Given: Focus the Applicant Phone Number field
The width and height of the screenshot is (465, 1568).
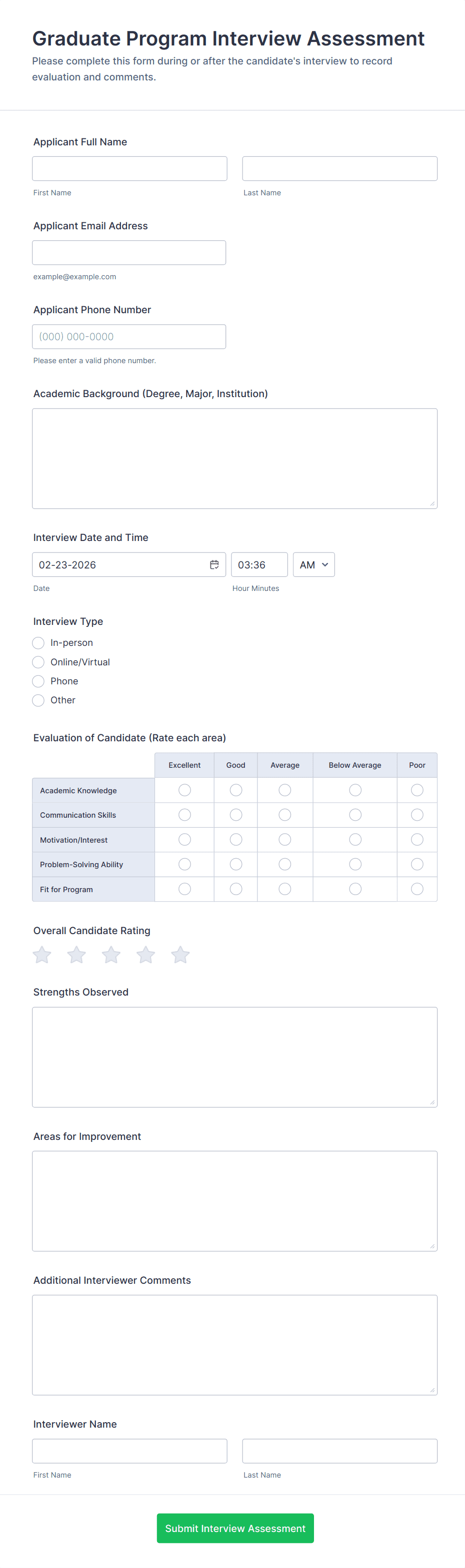Looking at the screenshot, I should [x=129, y=337].
